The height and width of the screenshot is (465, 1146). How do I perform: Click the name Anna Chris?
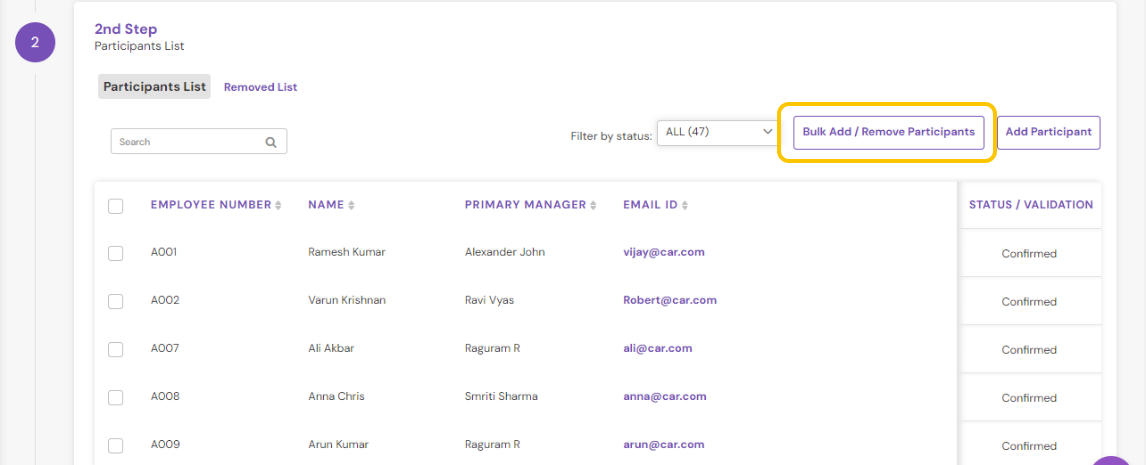click(336, 397)
